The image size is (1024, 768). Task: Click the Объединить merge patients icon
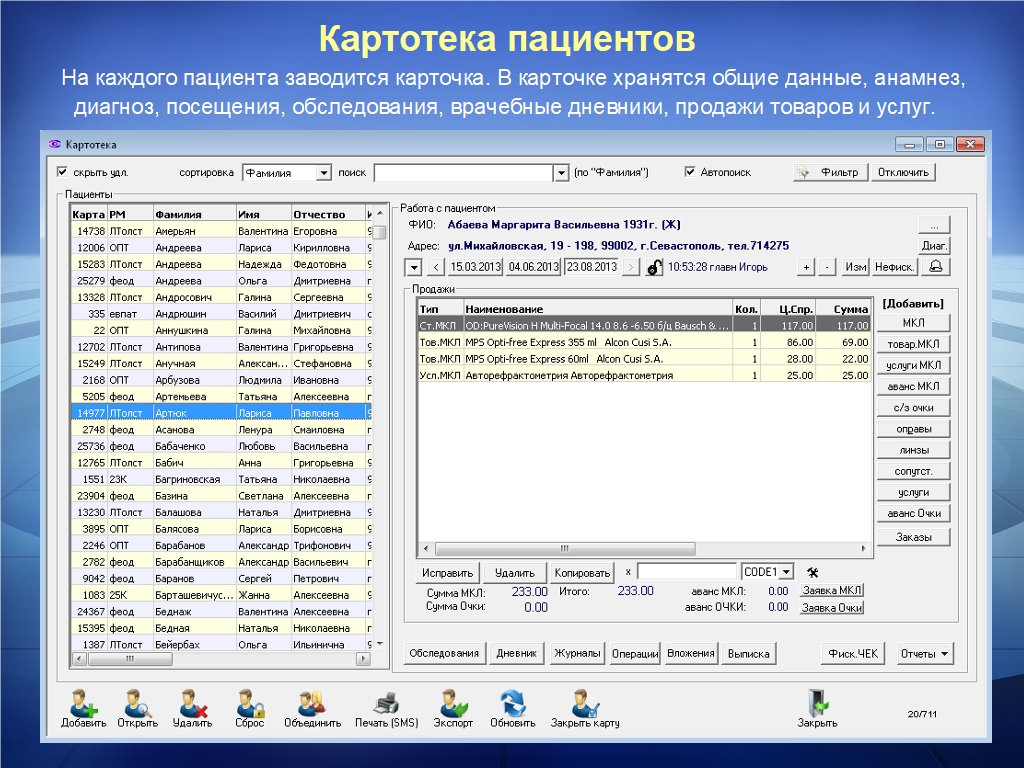311,704
